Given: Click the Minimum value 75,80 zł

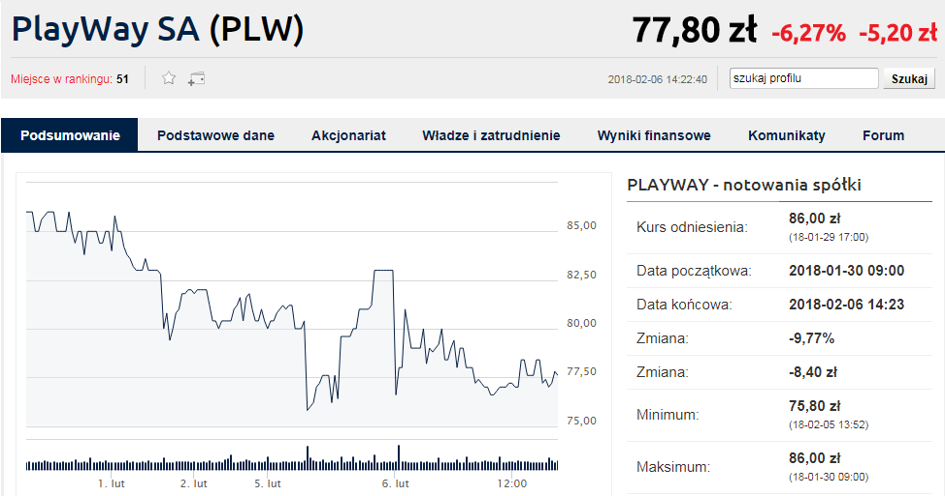Looking at the screenshot, I should (x=814, y=406).
